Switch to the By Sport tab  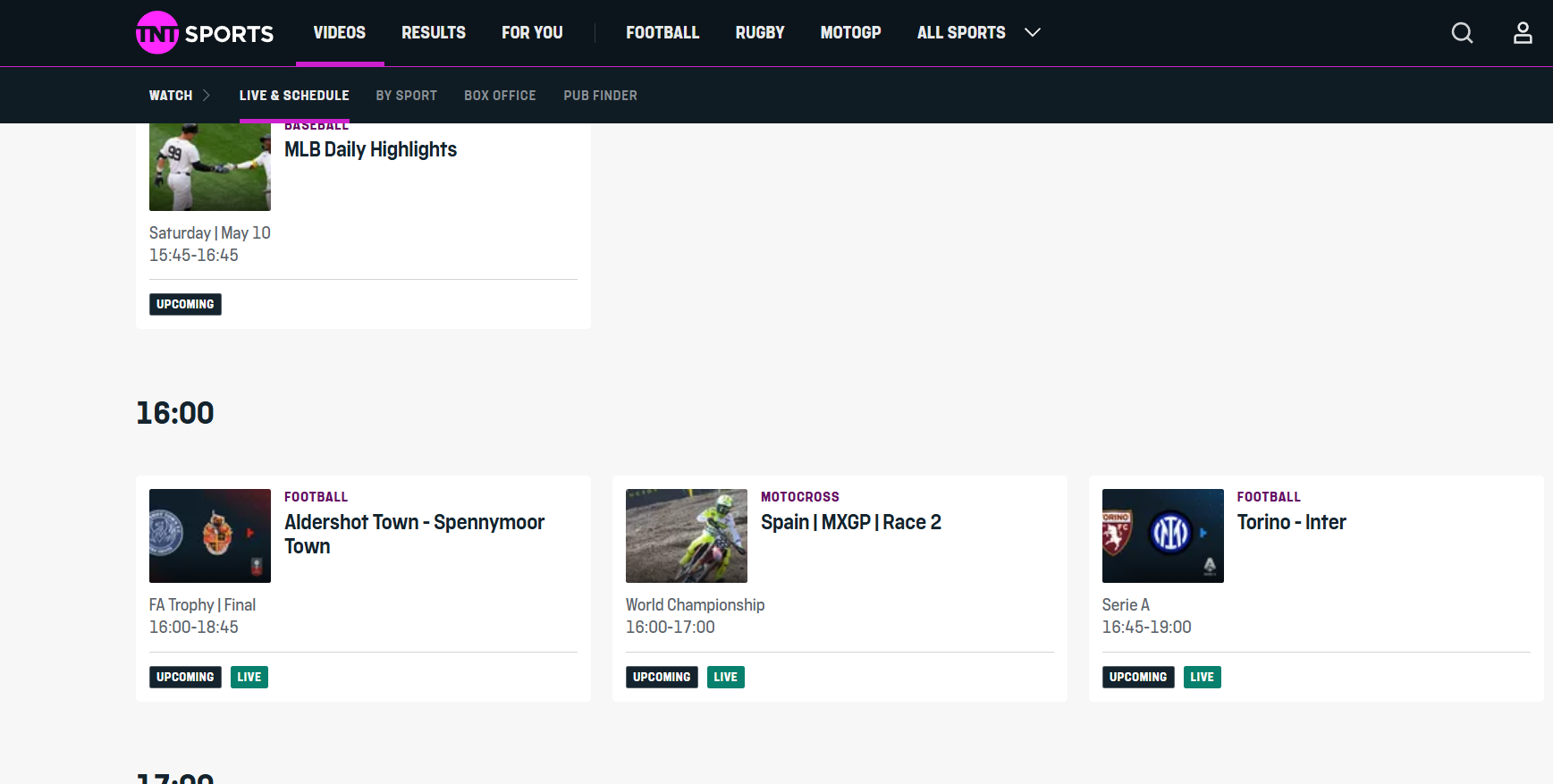407,95
